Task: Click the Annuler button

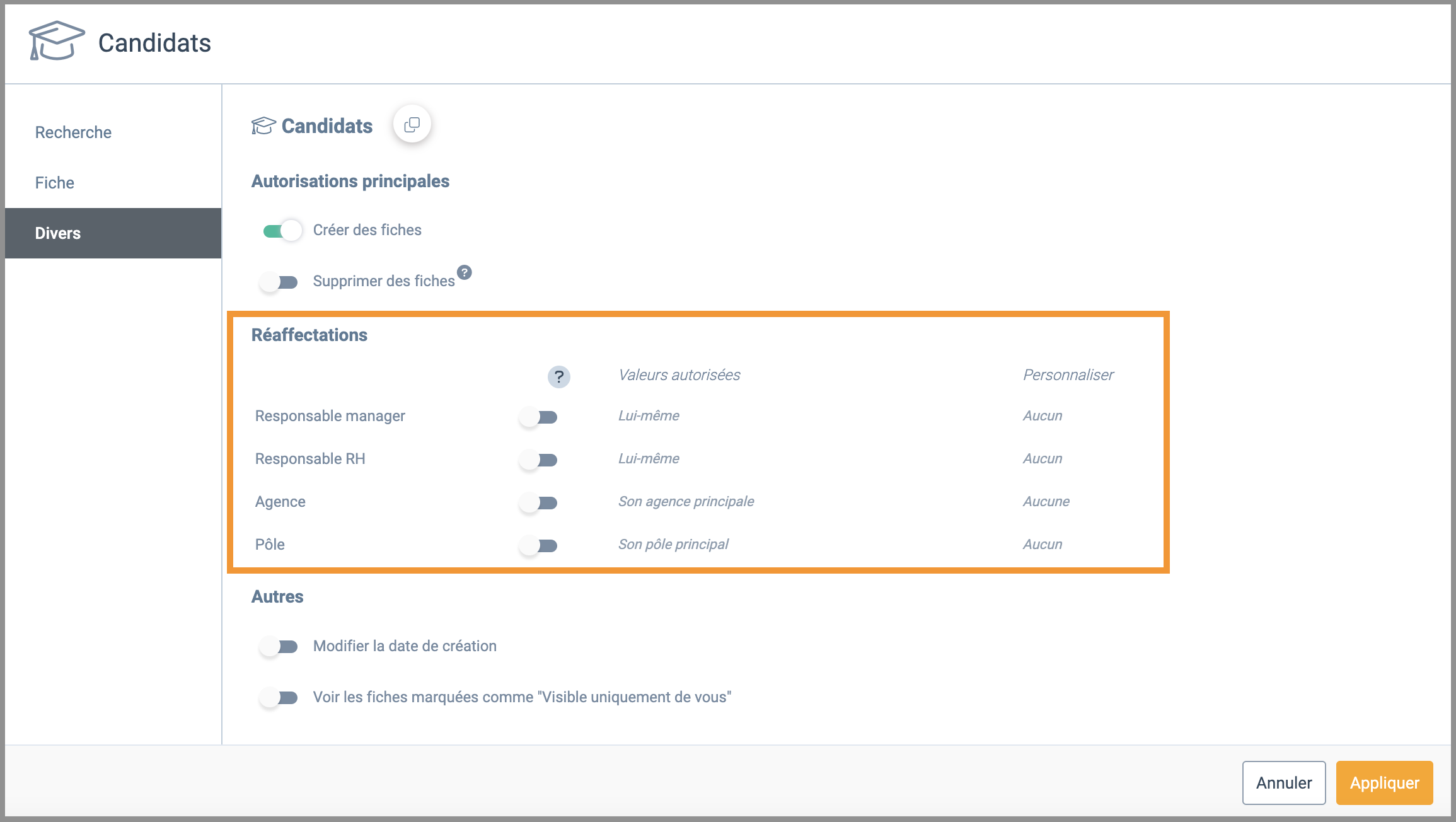Action: (x=1284, y=782)
